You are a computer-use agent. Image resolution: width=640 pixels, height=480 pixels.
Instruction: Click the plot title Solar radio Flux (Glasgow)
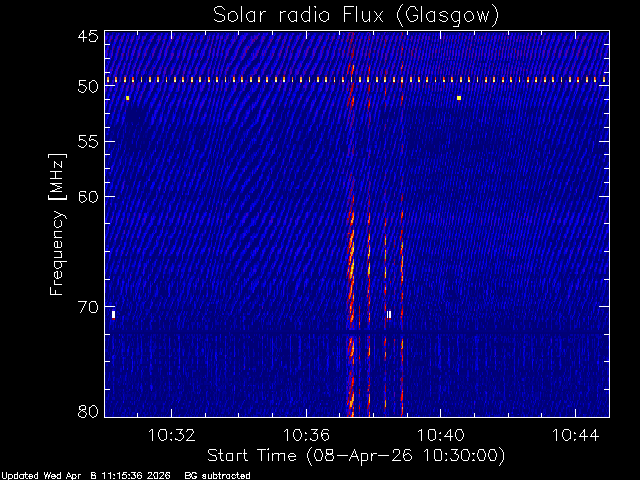click(356, 16)
